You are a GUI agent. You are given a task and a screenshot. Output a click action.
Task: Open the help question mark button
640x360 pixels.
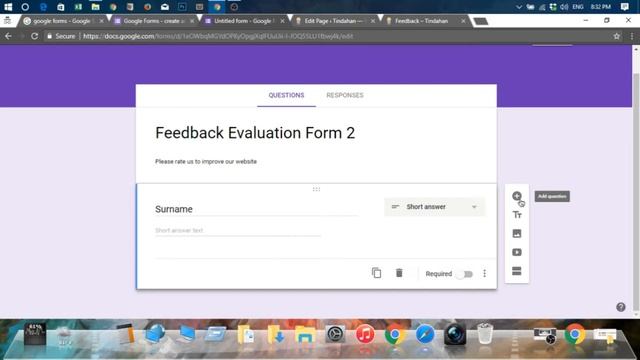(620, 307)
